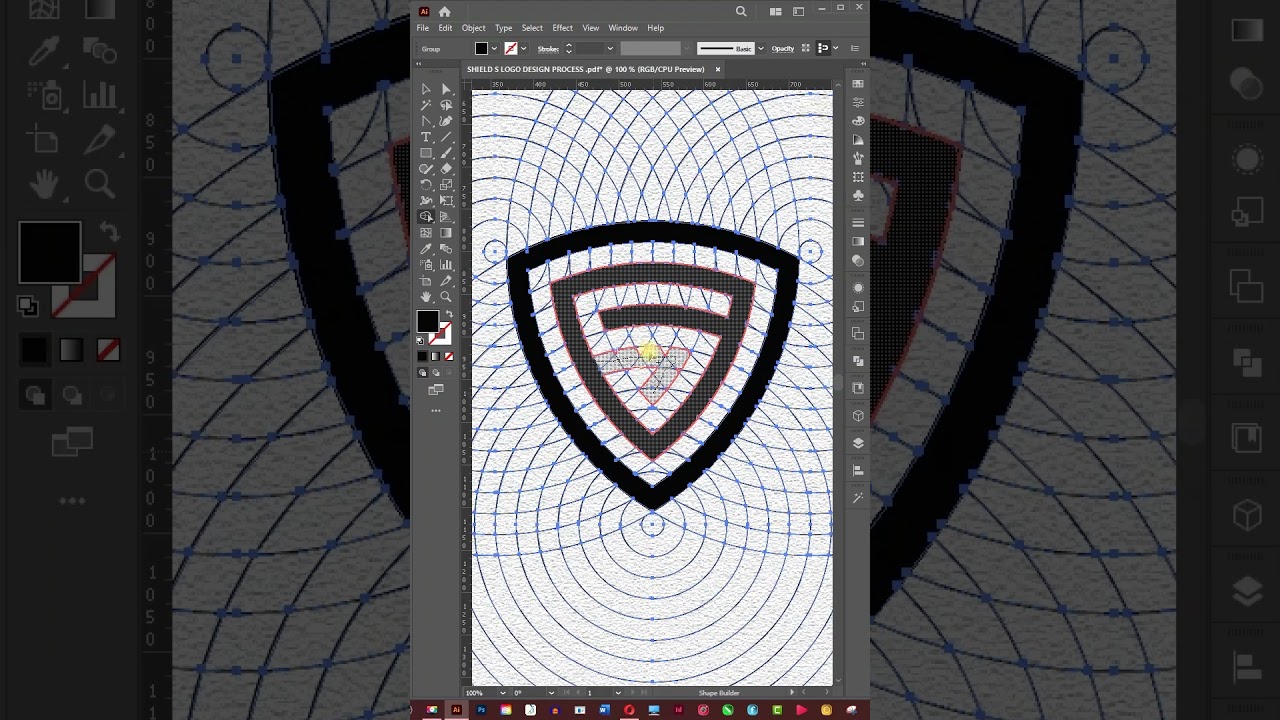Click the stroke weight stepper arrows

tap(568, 48)
